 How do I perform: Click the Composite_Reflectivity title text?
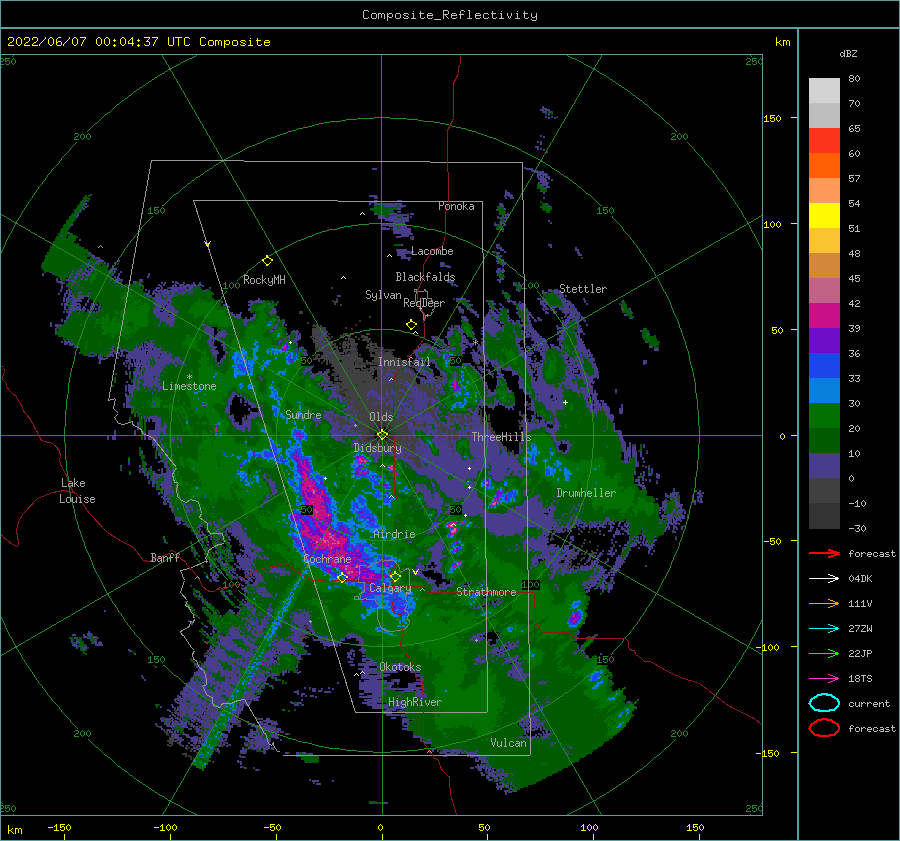coord(450,15)
